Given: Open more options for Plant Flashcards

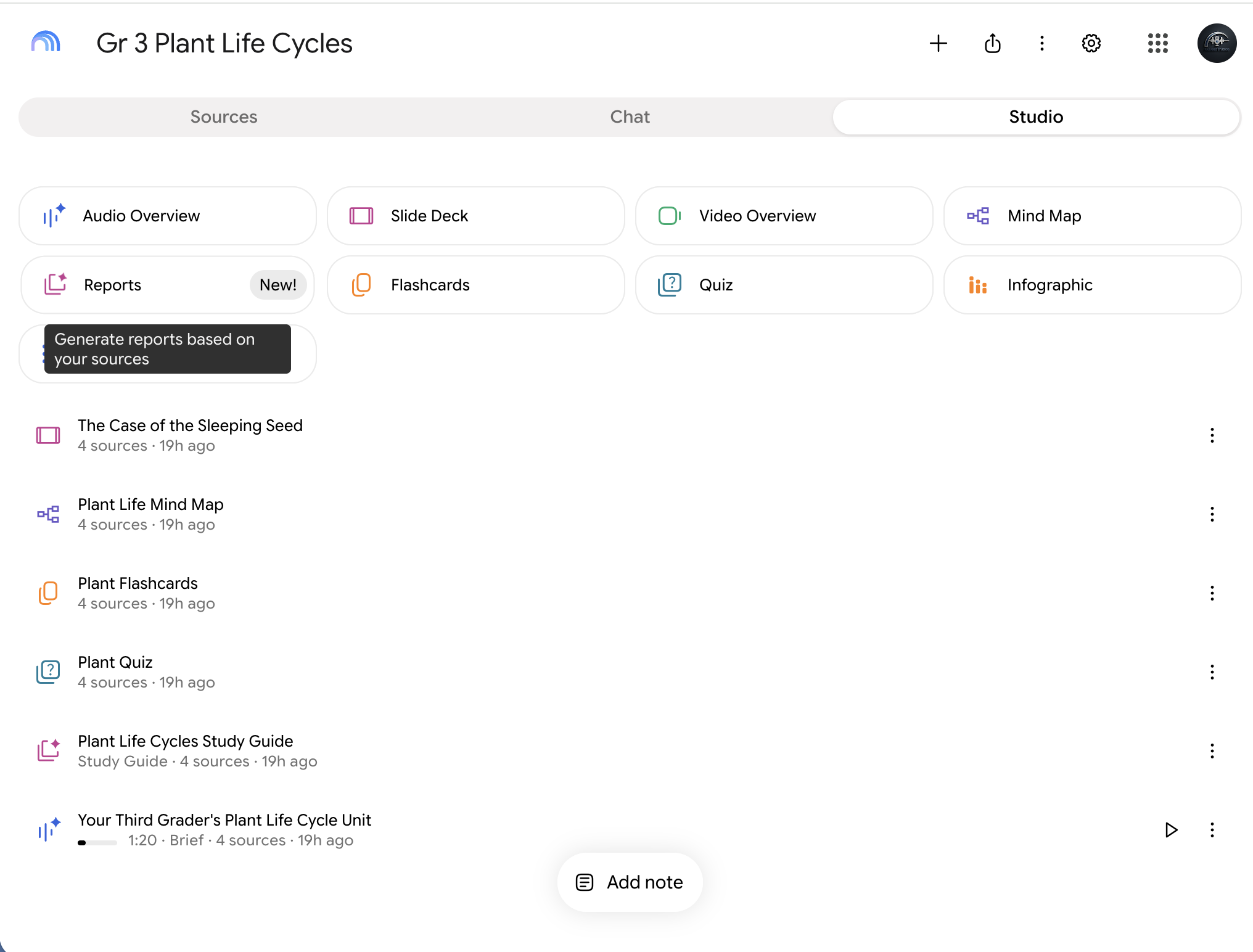Looking at the screenshot, I should tap(1212, 593).
